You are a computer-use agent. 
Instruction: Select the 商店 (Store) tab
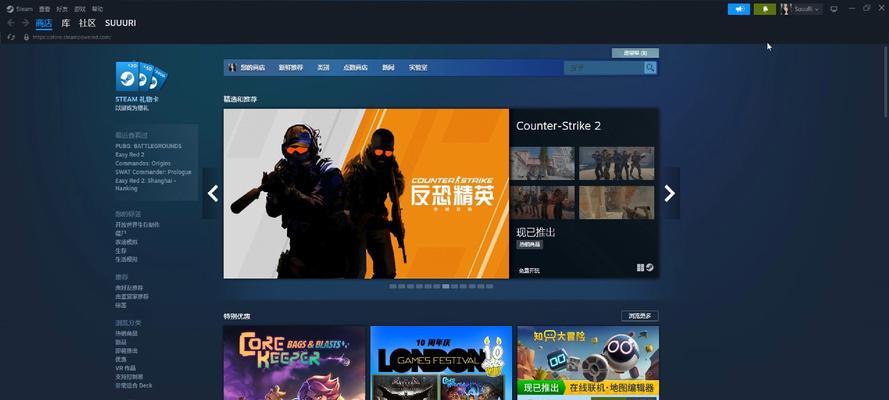coord(44,23)
